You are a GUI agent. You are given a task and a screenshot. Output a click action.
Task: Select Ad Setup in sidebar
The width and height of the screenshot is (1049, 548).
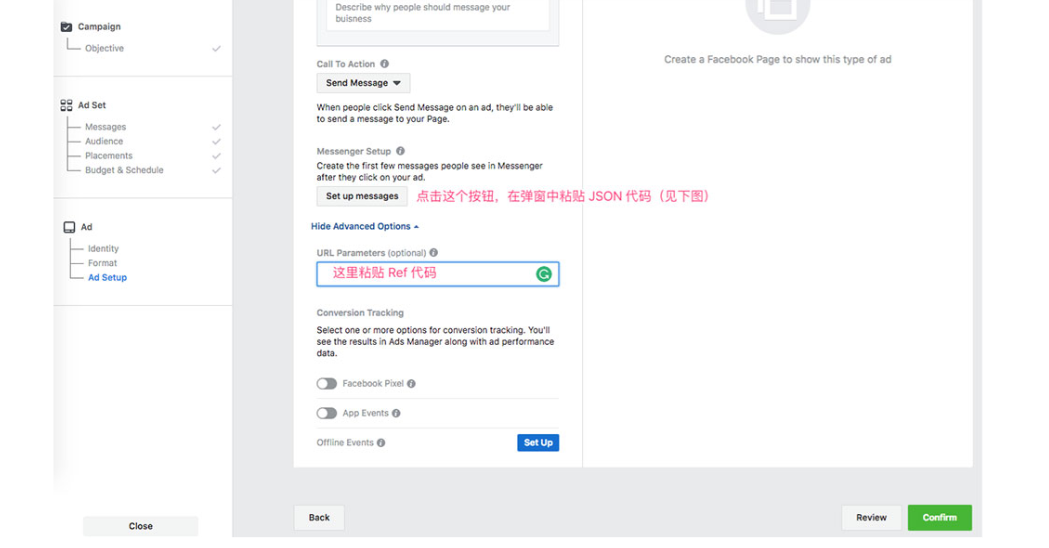pyautogui.click(x=107, y=277)
